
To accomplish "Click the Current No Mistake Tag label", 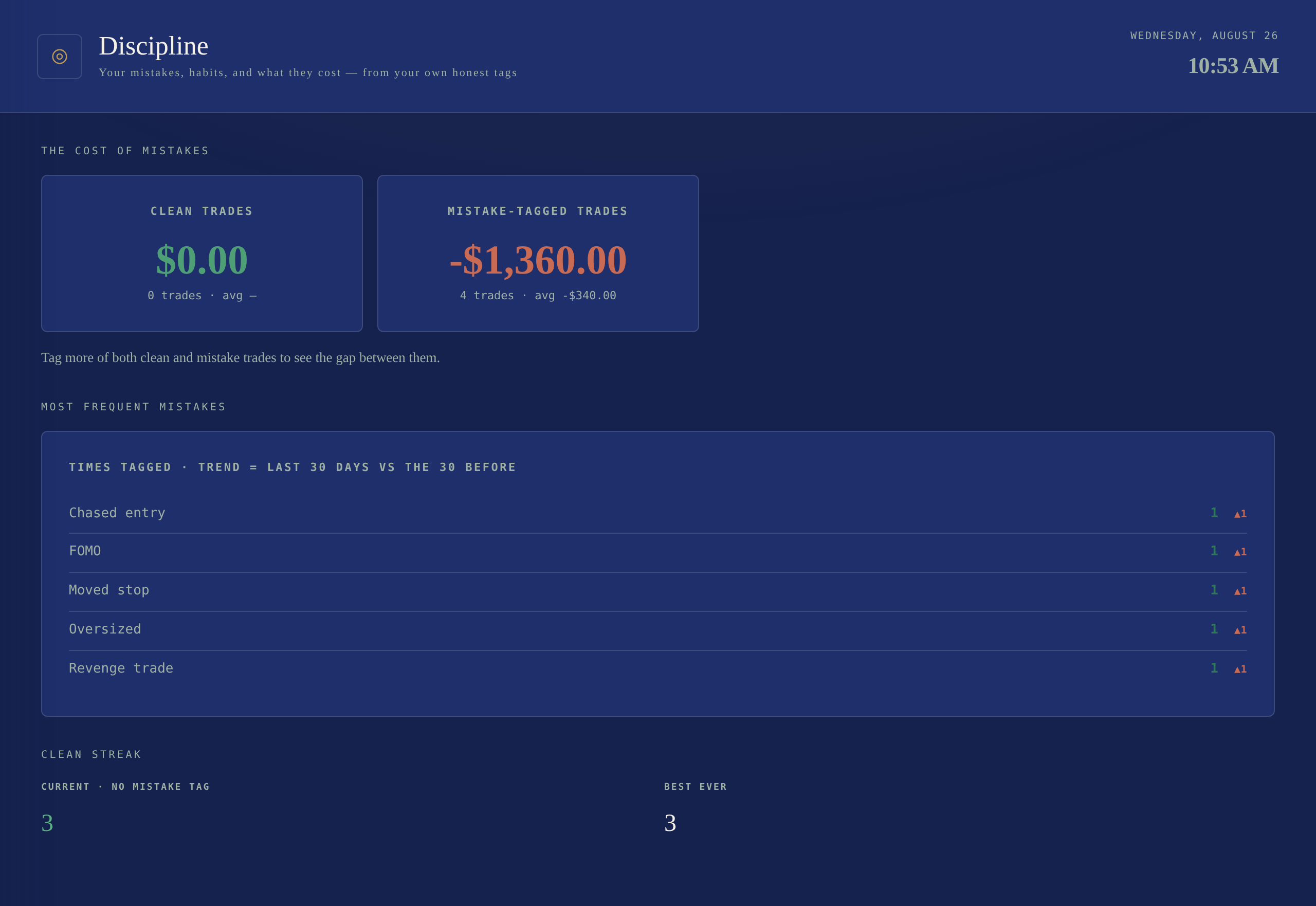I will pyautogui.click(x=125, y=787).
